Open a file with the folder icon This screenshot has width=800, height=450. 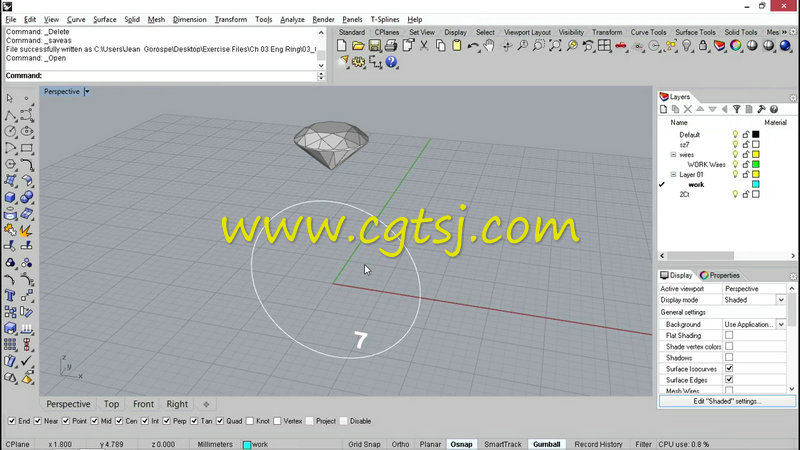point(358,46)
